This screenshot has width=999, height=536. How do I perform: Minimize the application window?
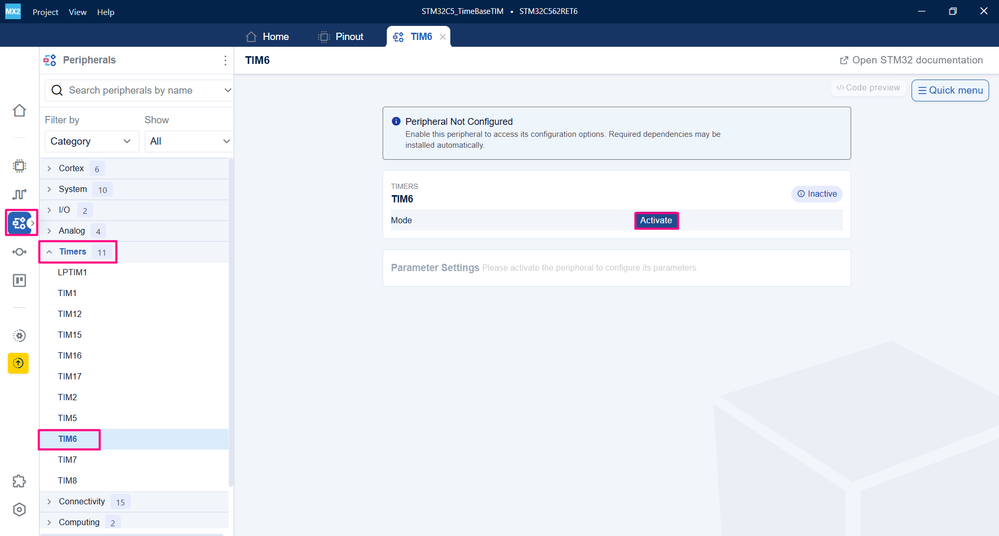tap(921, 11)
